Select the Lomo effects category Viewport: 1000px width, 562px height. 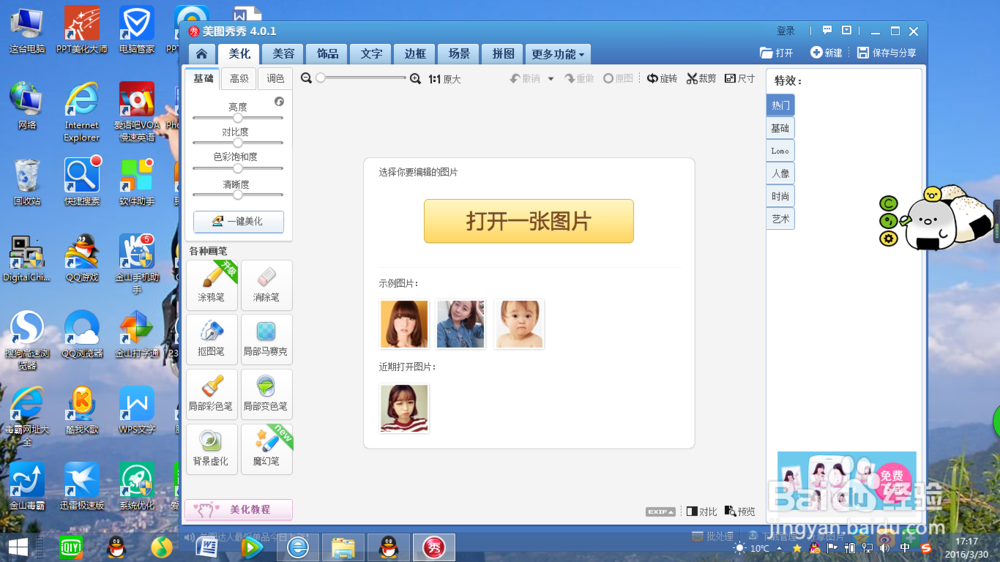(780, 151)
